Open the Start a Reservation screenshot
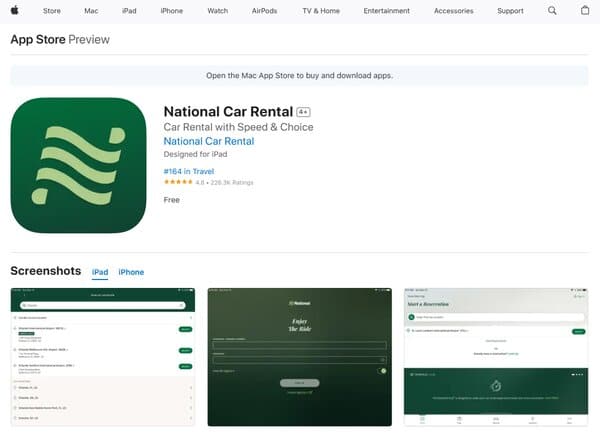600x440 pixels. click(496, 357)
